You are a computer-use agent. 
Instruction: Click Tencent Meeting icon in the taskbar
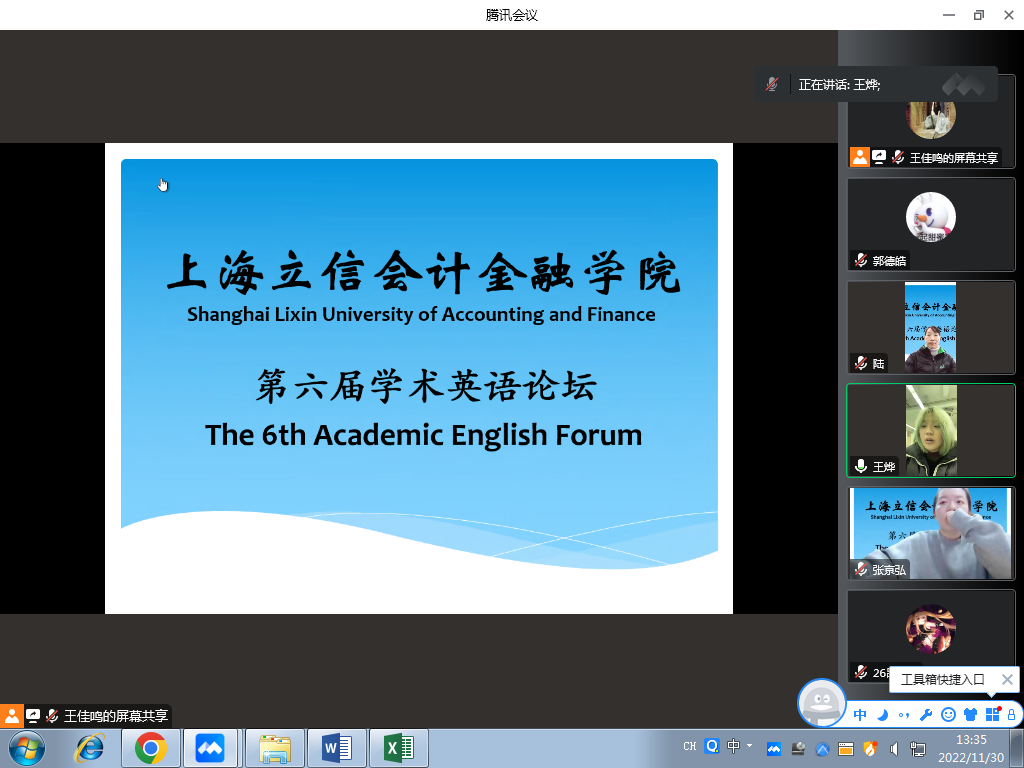210,748
